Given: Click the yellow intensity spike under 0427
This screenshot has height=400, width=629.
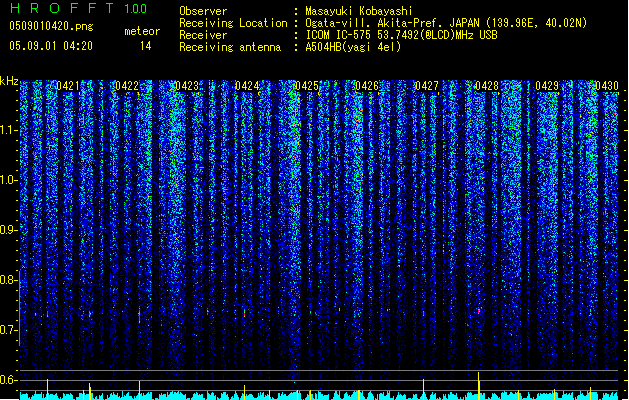Looking at the screenshot, I should [423, 389].
